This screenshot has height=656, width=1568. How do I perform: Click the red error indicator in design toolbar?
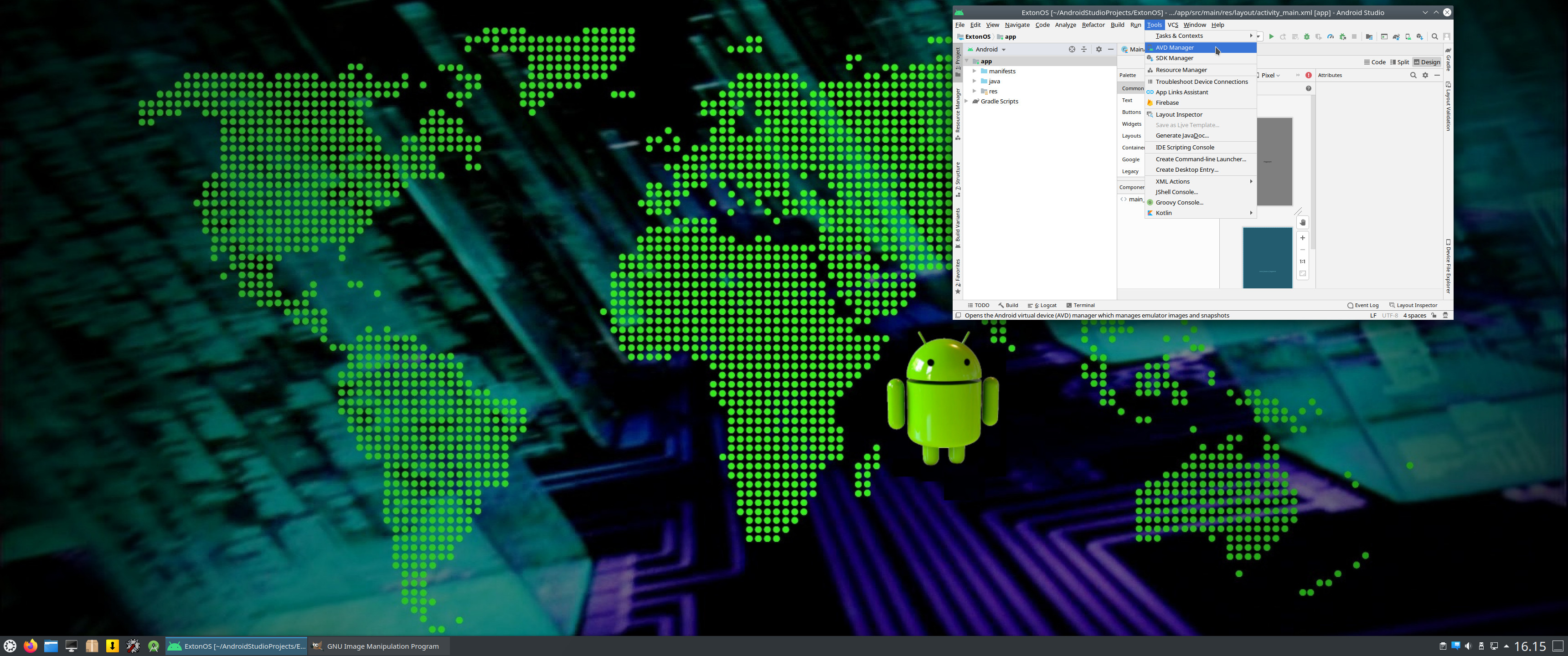coord(1309,76)
